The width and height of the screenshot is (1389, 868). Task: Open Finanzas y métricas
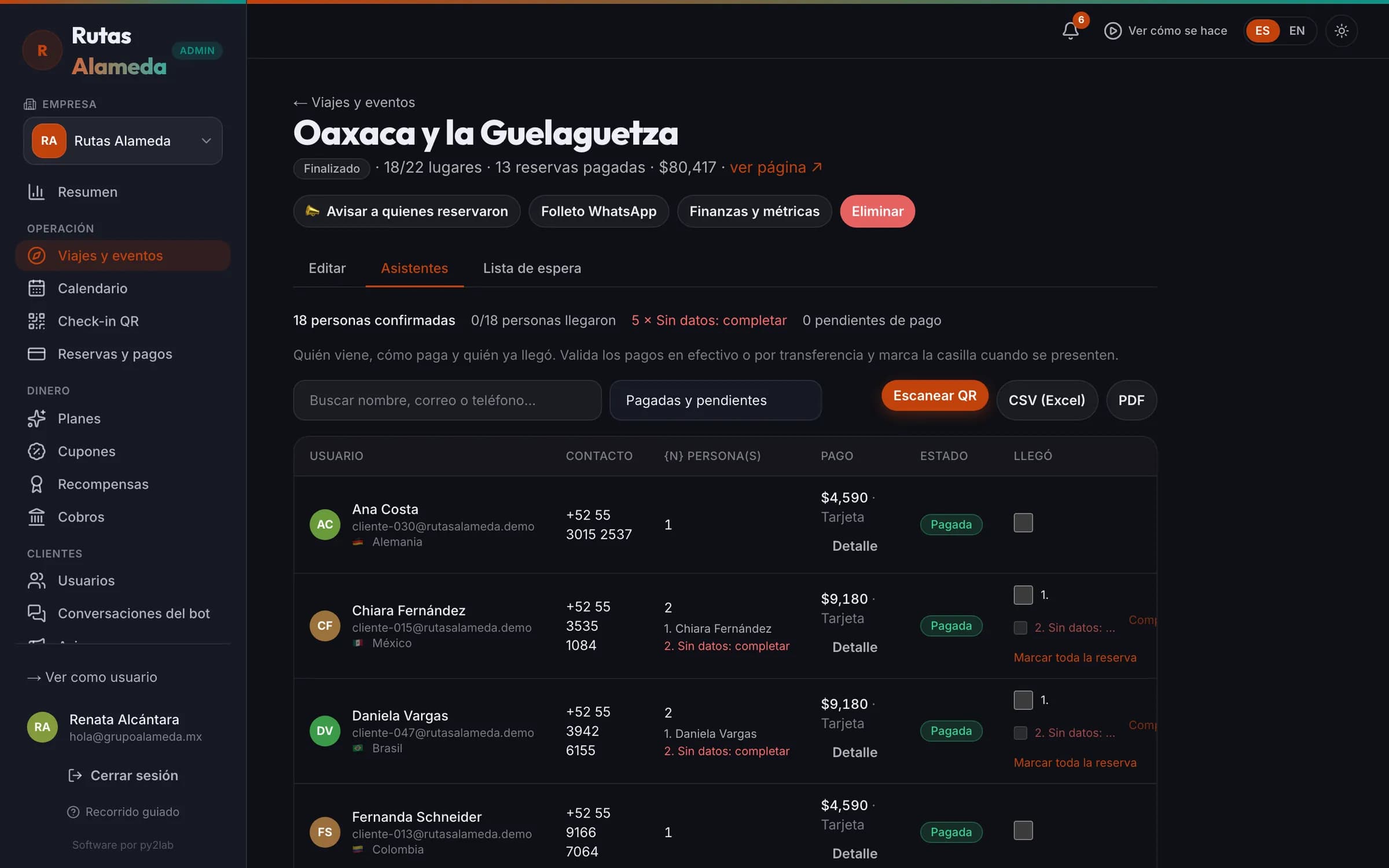[754, 211]
